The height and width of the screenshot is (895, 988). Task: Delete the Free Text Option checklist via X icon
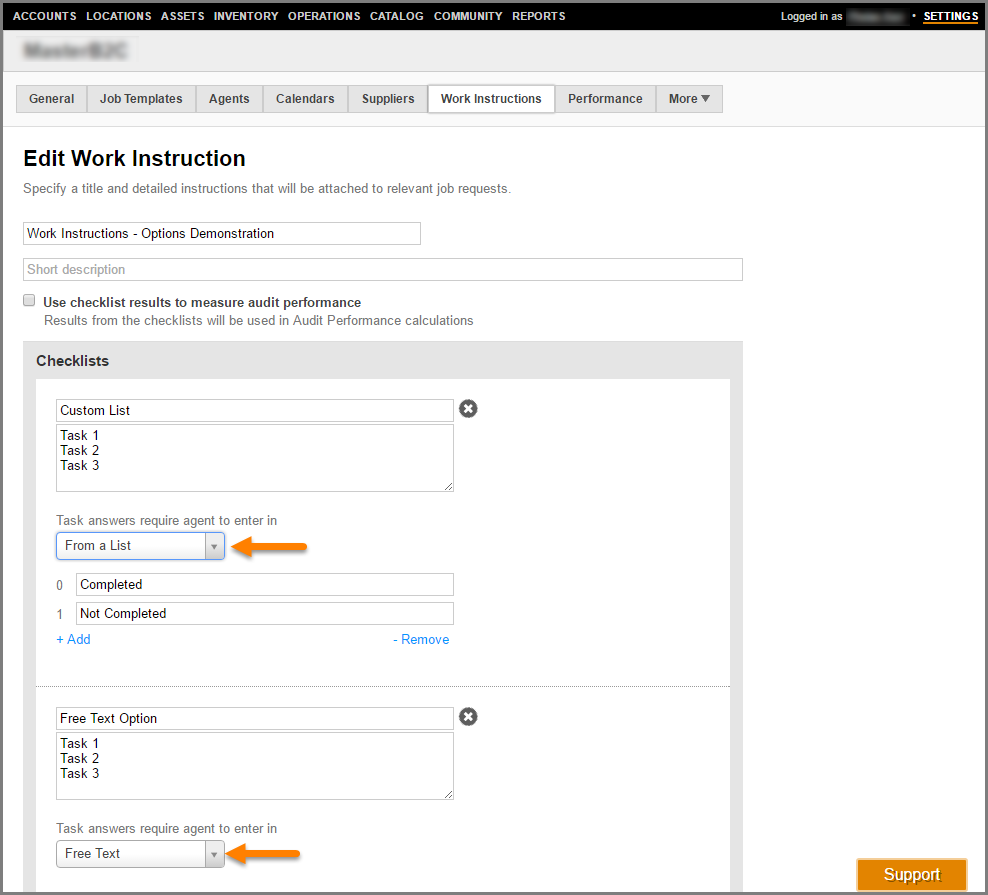pyautogui.click(x=468, y=717)
